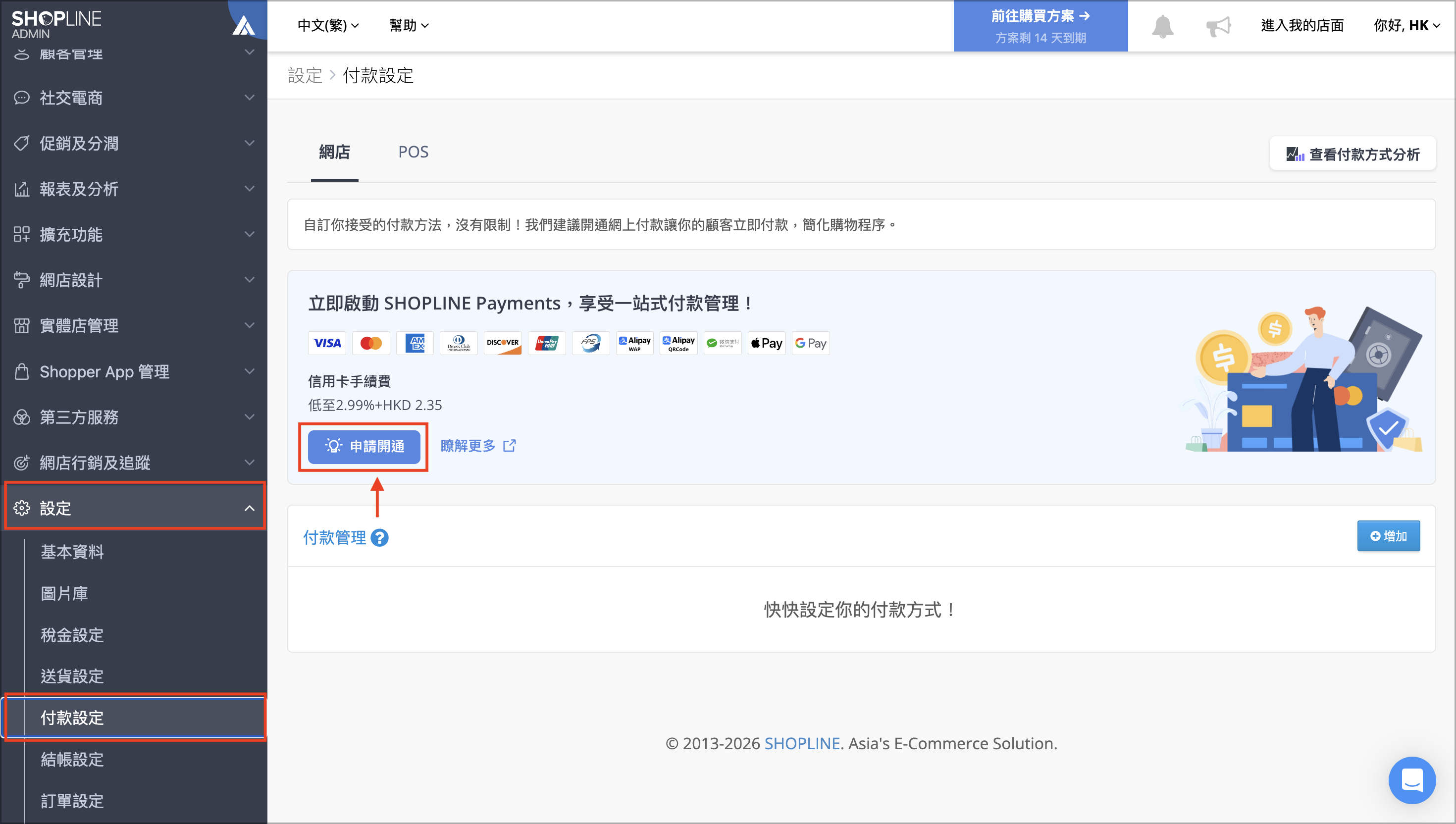Click the 付款管理 heading link
Image resolution: width=1456 pixels, height=824 pixels.
[334, 538]
